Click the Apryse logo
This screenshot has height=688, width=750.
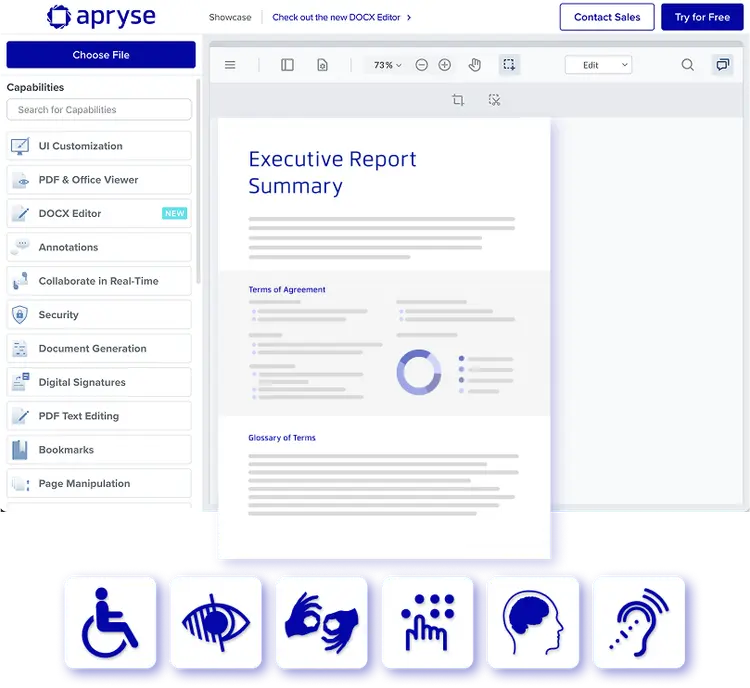(x=101, y=17)
